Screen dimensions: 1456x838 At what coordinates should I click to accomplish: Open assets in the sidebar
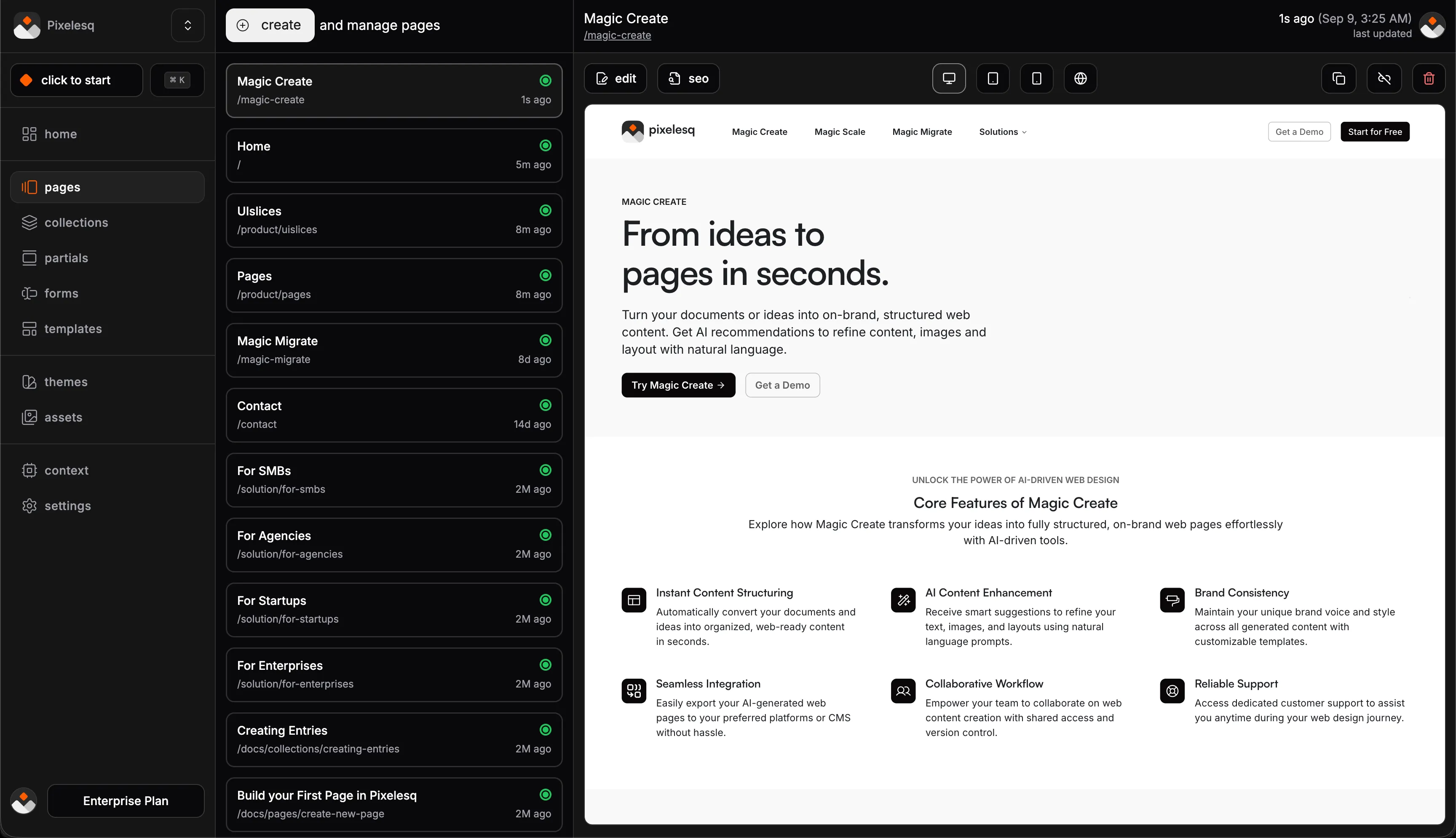point(107,417)
